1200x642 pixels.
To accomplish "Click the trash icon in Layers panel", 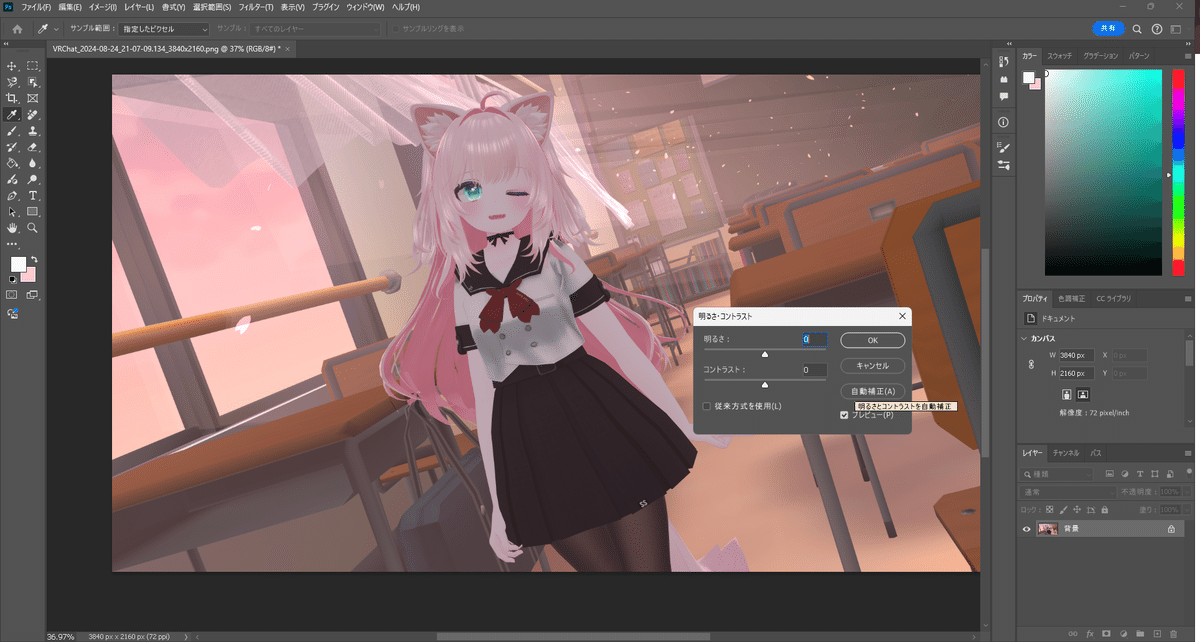I will pyautogui.click(x=1176, y=633).
